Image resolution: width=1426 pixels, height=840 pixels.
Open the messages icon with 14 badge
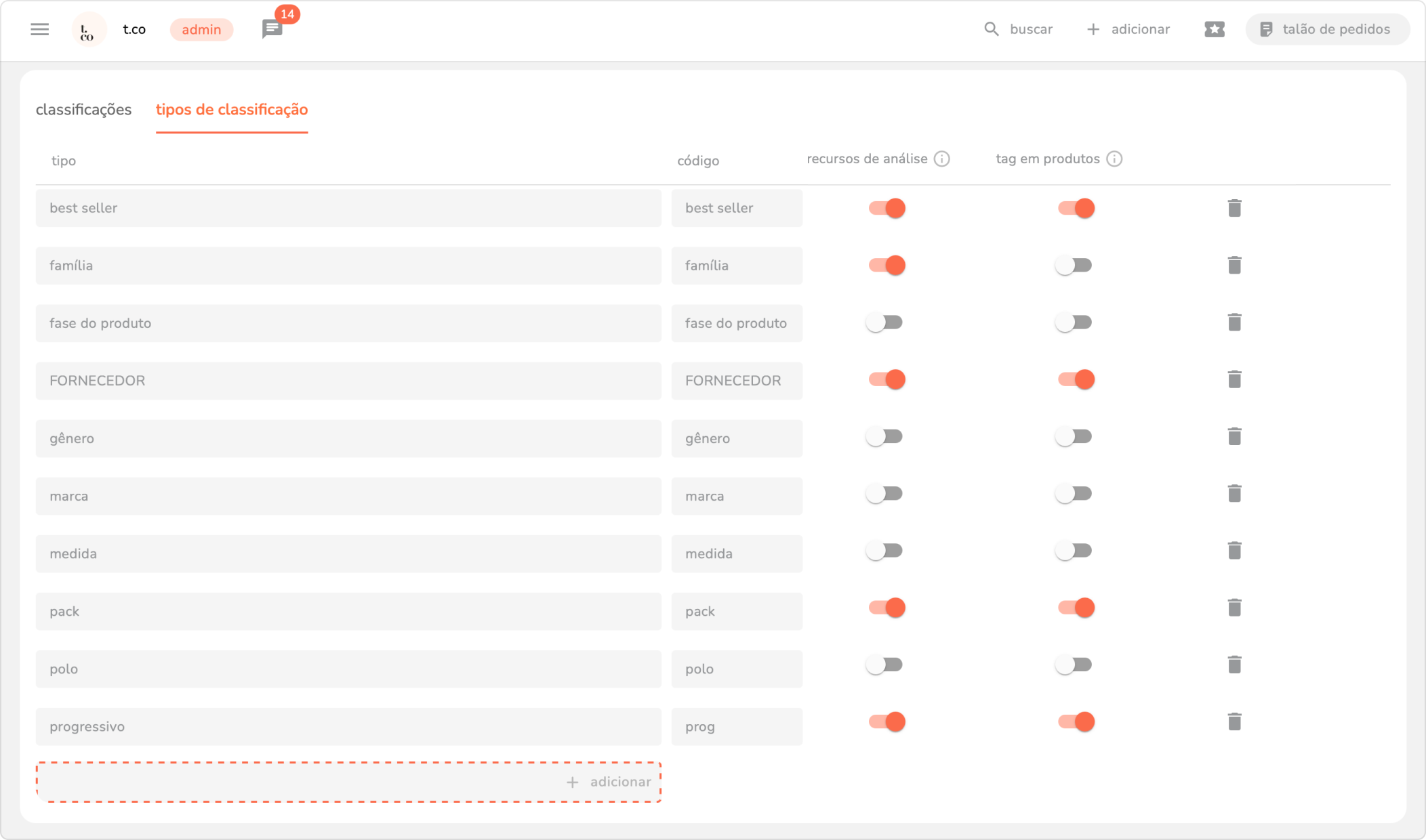(272, 29)
